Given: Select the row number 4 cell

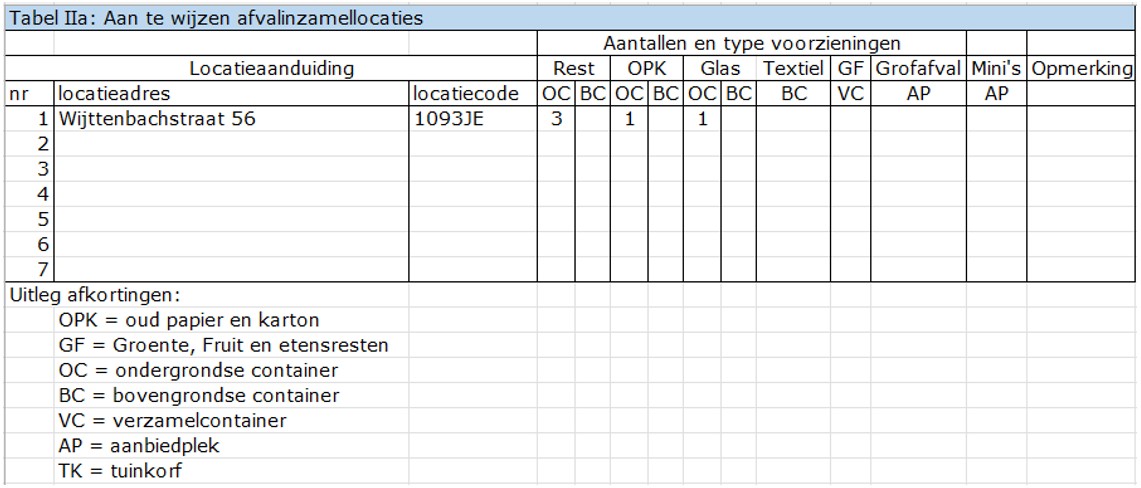Looking at the screenshot, I should (30, 194).
